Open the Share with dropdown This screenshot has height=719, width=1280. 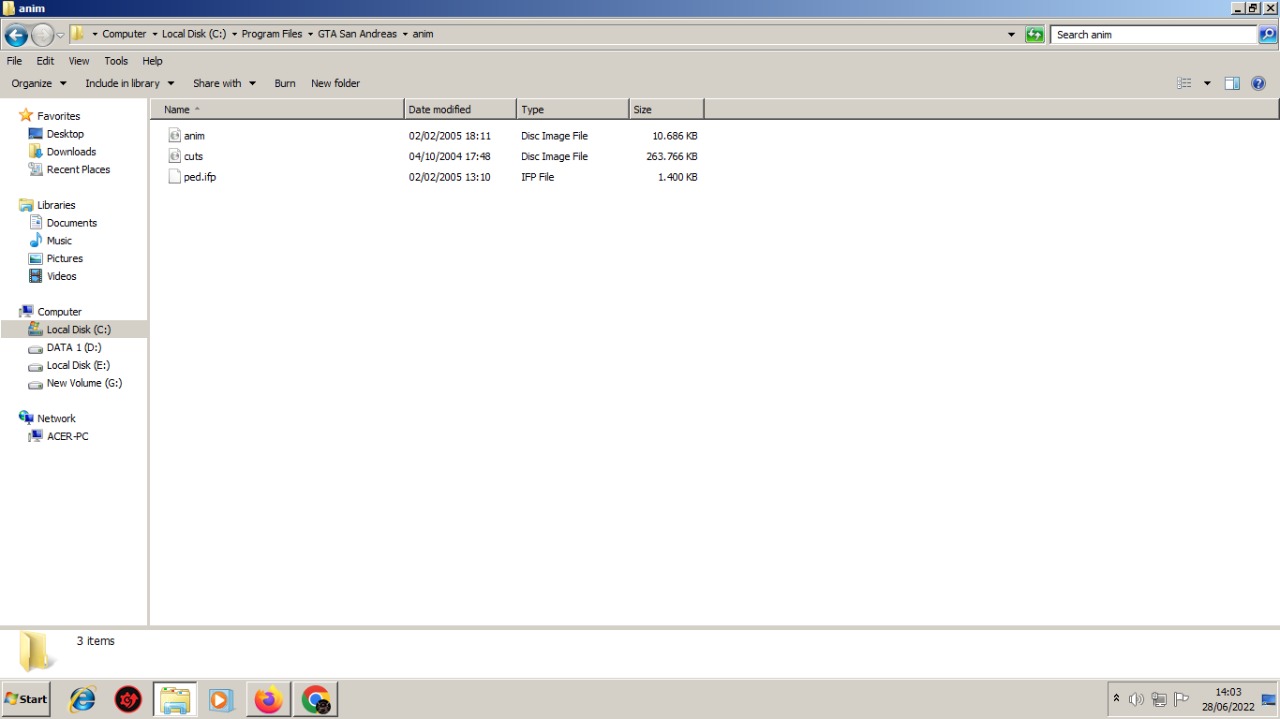point(224,84)
